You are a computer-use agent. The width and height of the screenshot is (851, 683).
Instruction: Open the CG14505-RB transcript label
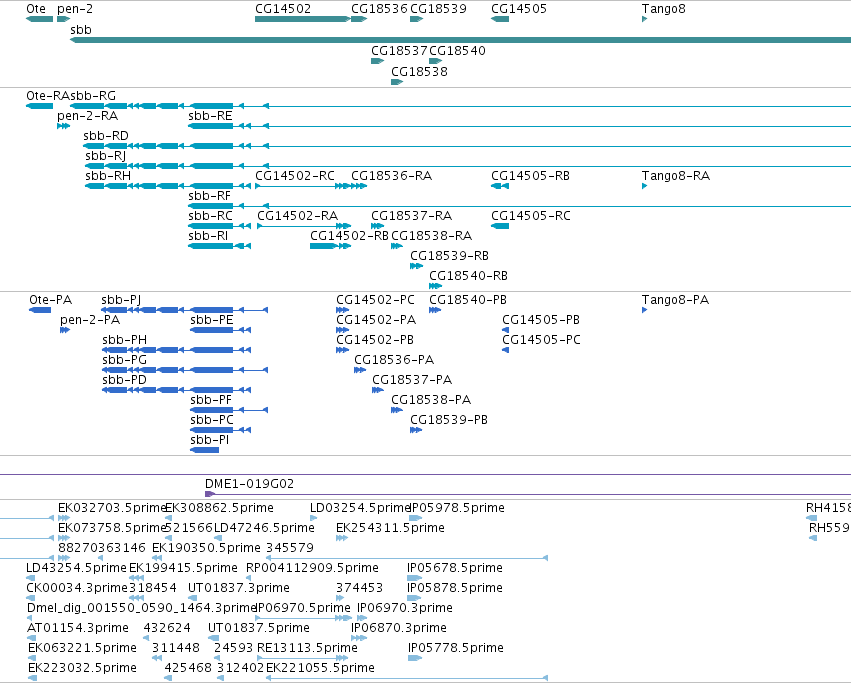pos(530,176)
